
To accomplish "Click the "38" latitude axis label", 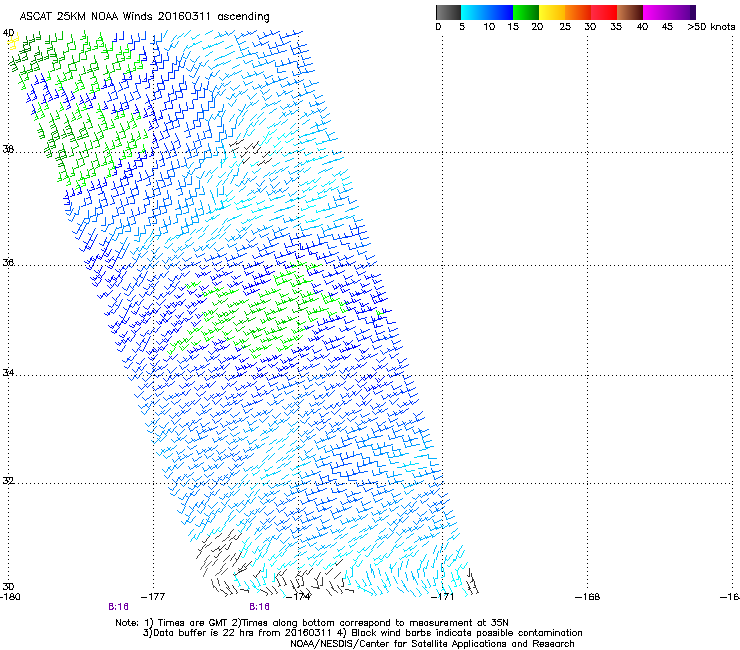I will [8, 149].
